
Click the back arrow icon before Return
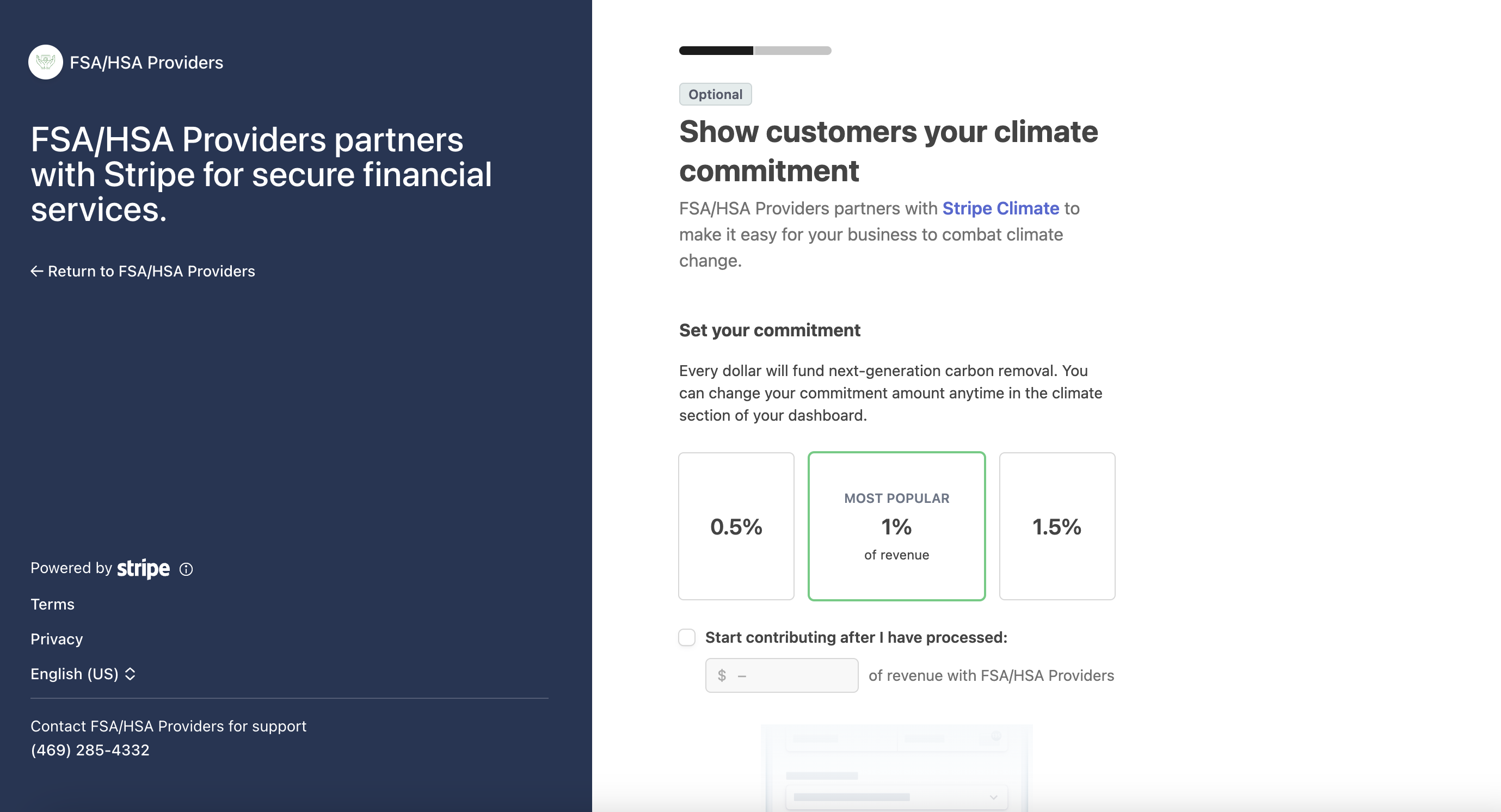[36, 272]
